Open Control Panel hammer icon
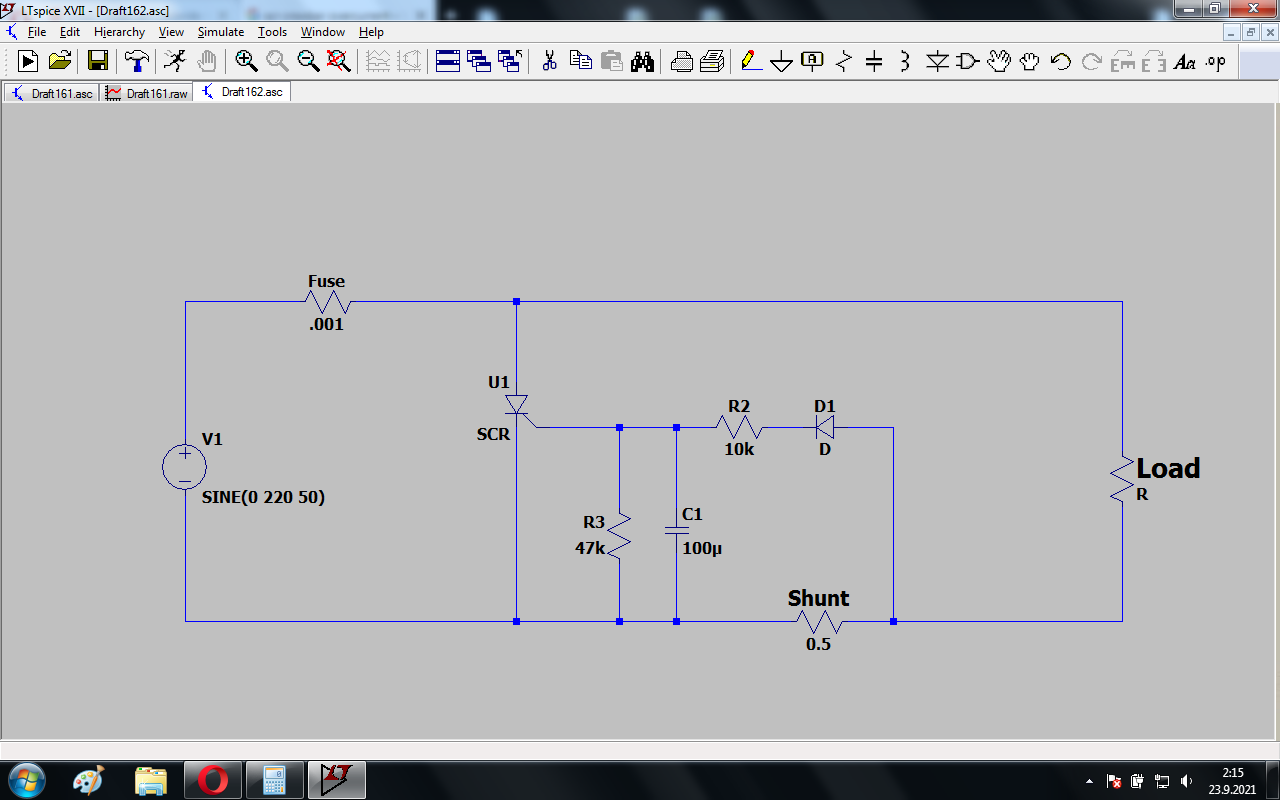Image resolution: width=1280 pixels, height=800 pixels. pos(137,61)
